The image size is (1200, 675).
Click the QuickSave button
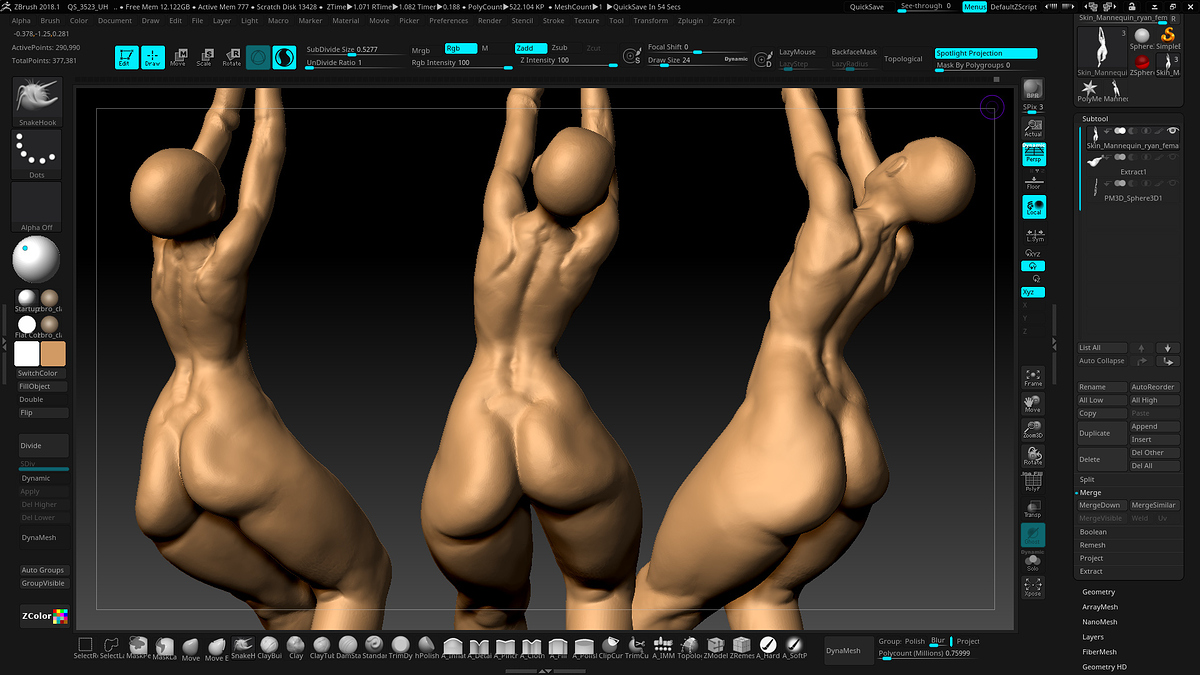[867, 7]
